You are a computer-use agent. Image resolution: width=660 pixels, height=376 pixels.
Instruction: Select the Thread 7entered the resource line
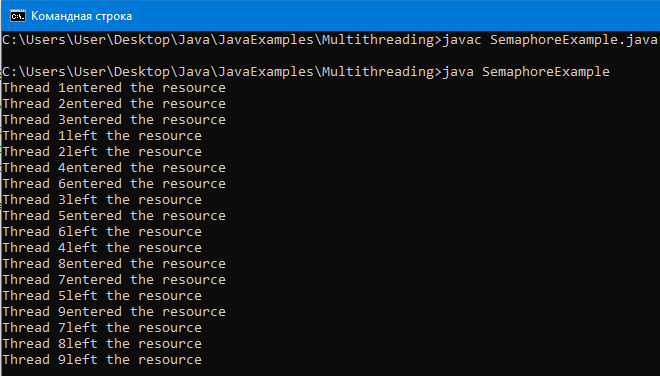point(114,280)
